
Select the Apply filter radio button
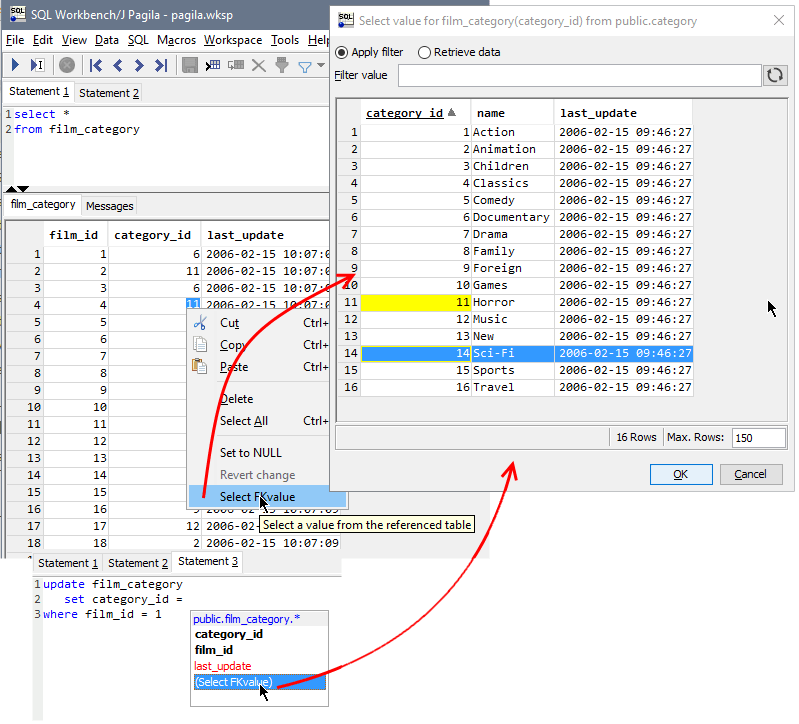coord(341,52)
